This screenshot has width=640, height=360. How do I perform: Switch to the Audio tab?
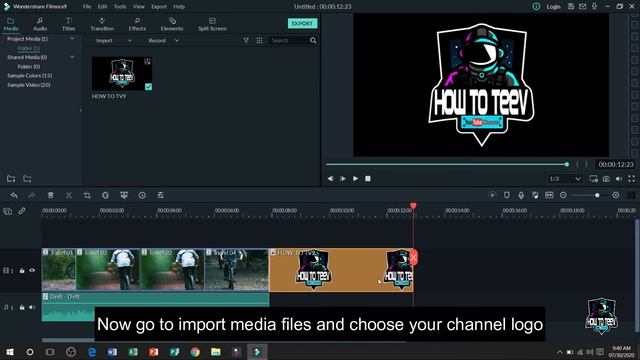pos(40,24)
